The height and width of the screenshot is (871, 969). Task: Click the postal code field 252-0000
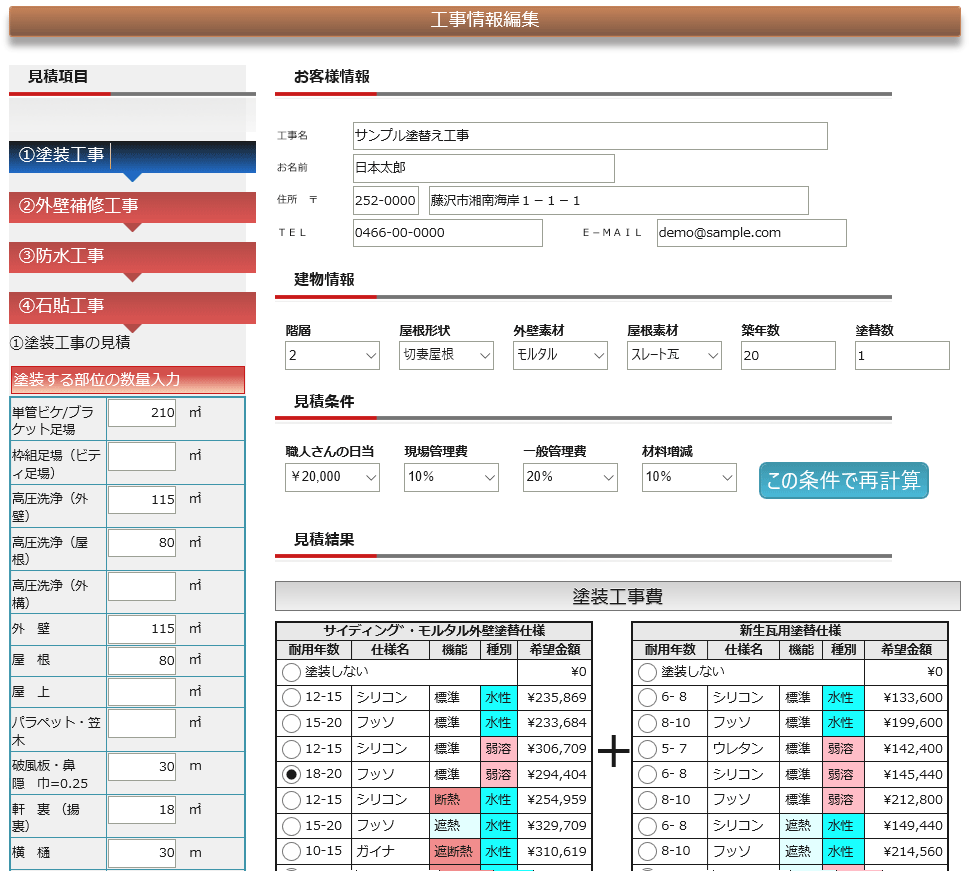coord(386,201)
